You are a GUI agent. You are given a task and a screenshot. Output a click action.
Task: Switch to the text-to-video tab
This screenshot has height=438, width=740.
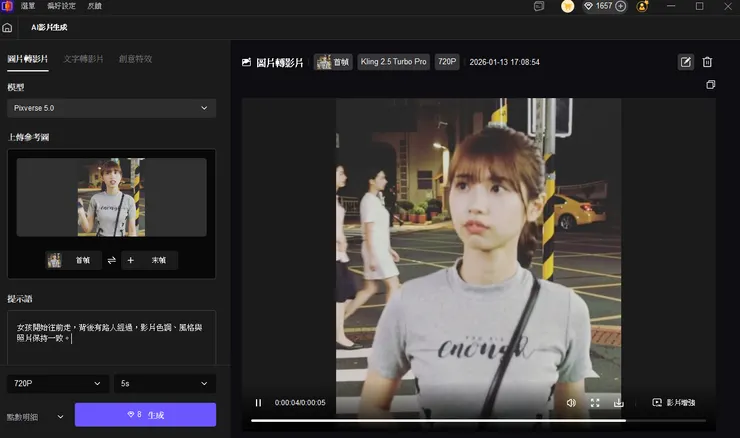click(x=83, y=59)
